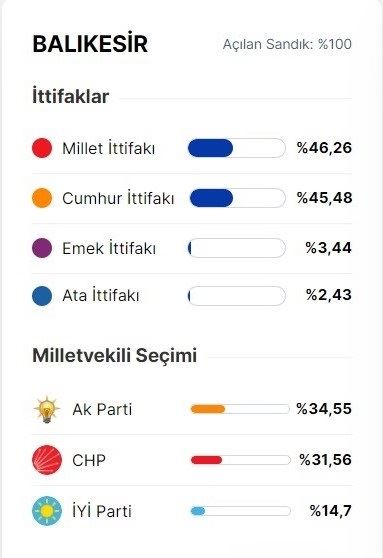This screenshot has width=383, height=558.
Task: Click the CHP red progress bar
Action: [240, 460]
